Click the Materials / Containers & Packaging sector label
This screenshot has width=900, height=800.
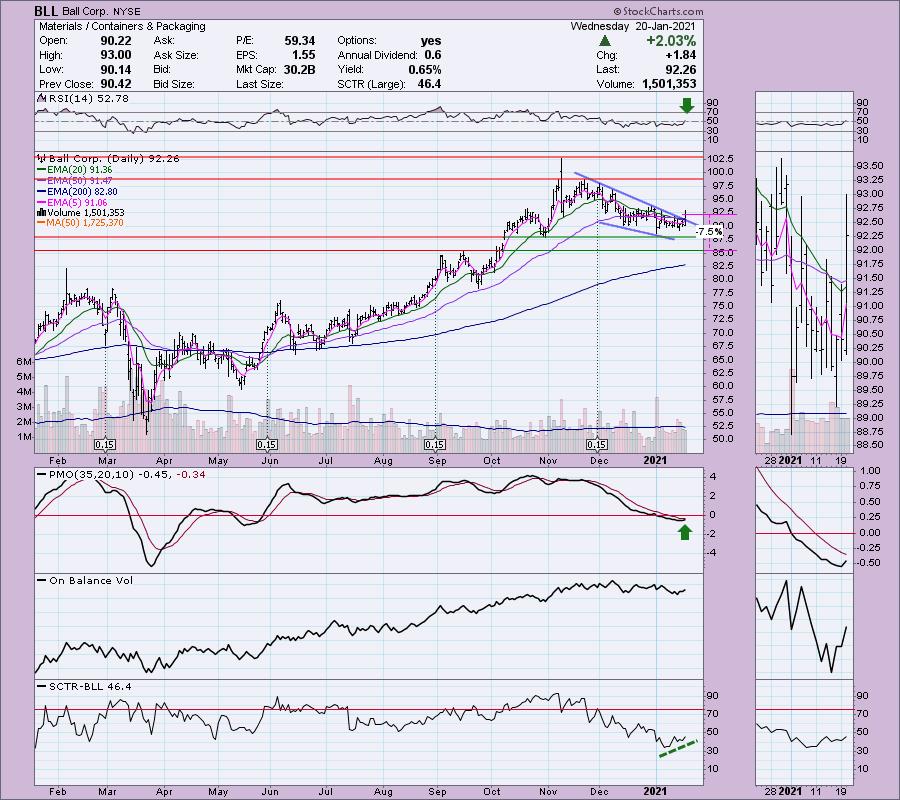pyautogui.click(x=122, y=26)
